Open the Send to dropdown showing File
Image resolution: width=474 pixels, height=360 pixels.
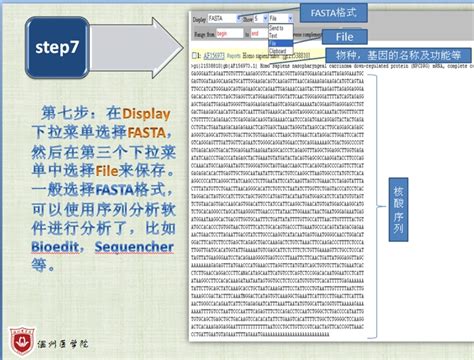281,19
